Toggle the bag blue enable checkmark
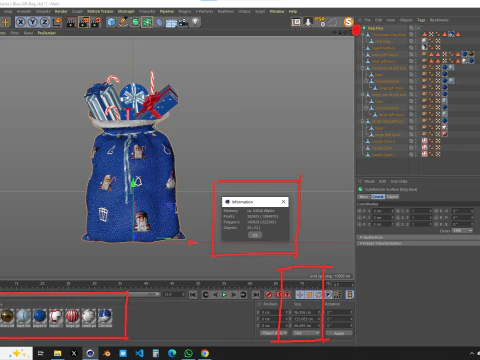 pos(419,28)
